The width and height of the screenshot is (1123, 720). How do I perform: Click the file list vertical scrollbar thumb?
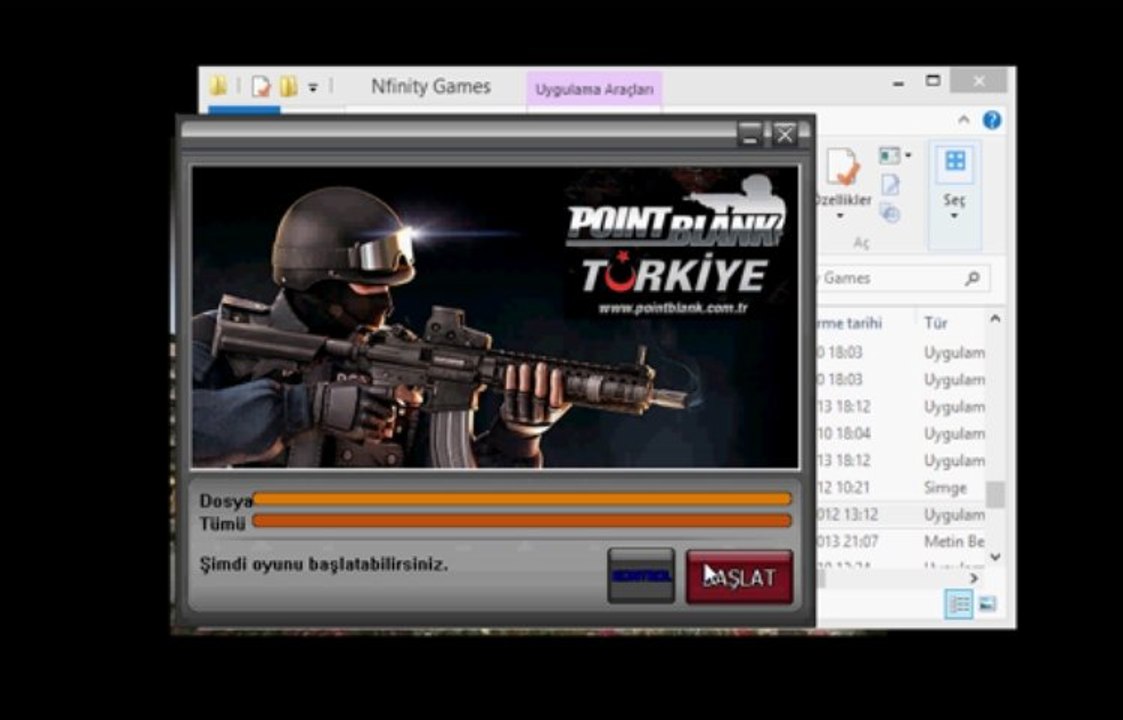[996, 494]
